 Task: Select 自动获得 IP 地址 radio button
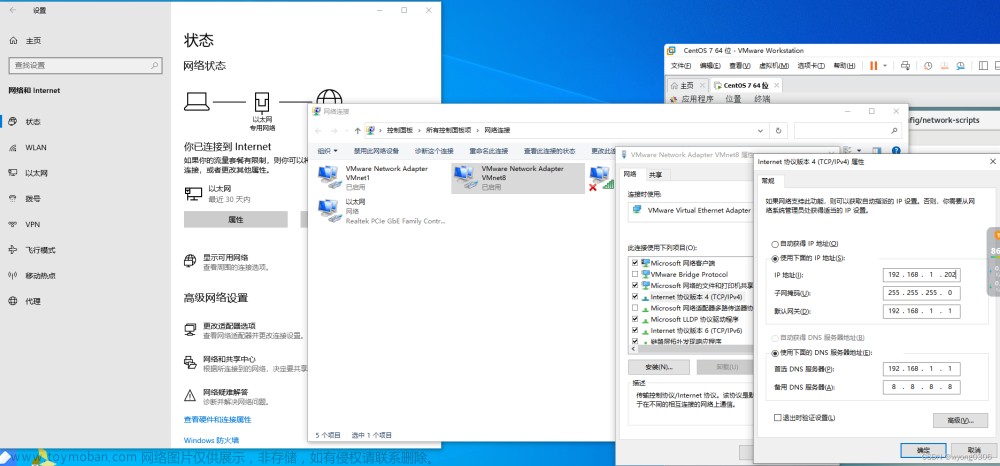tap(776, 244)
